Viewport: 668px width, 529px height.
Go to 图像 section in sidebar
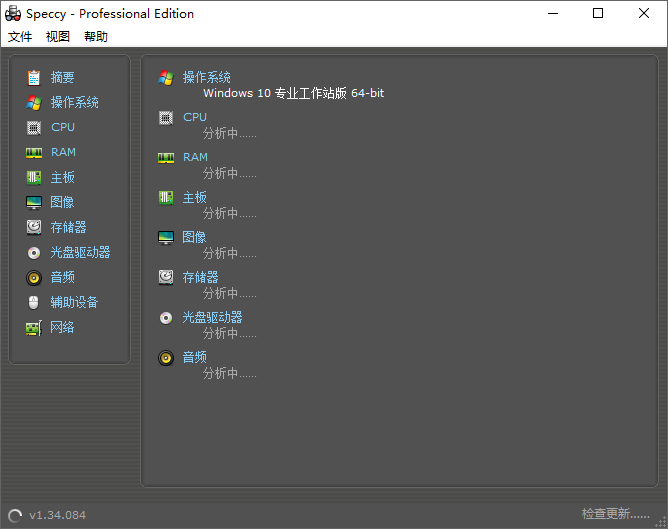coord(62,202)
